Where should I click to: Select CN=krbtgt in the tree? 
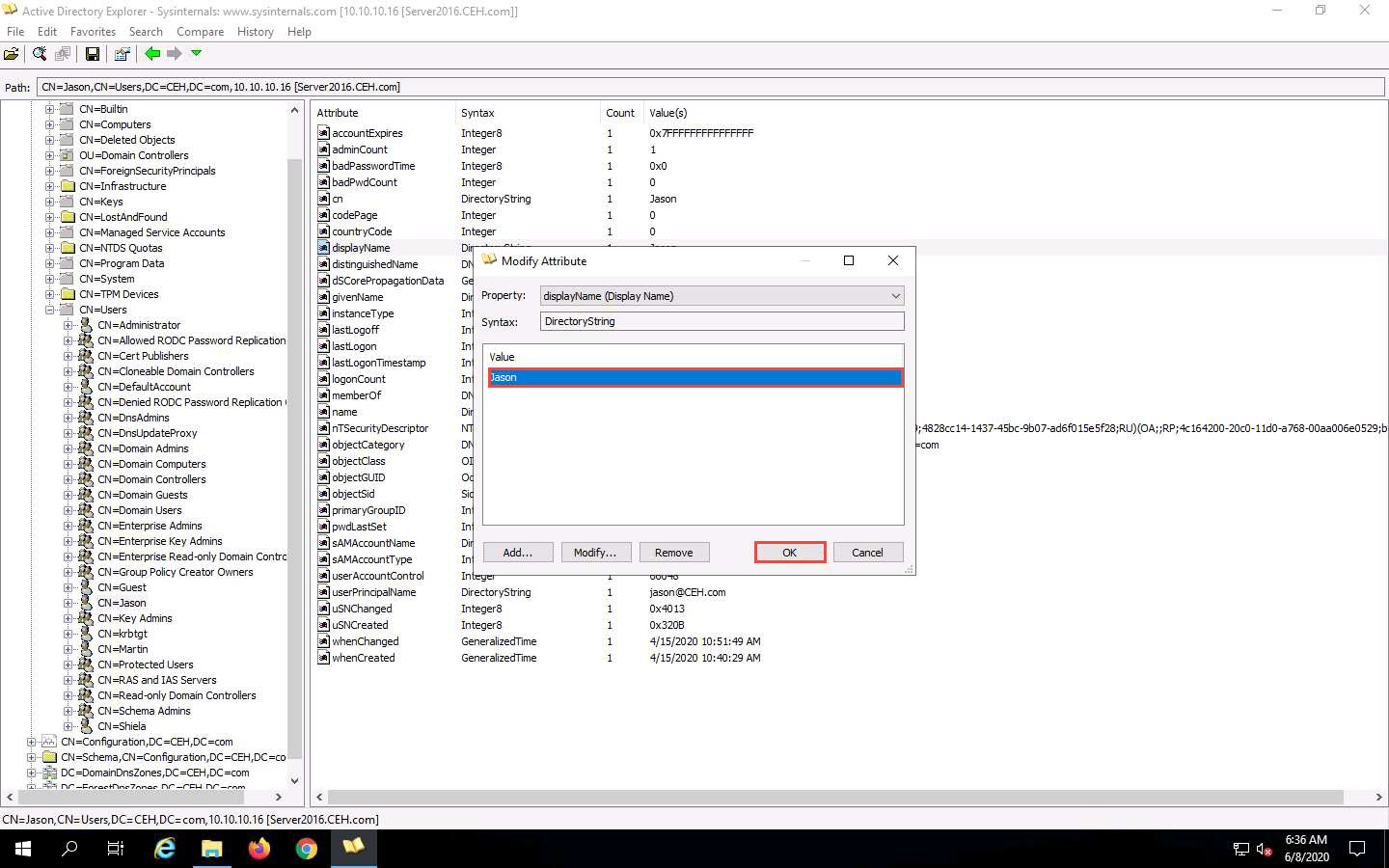(123, 634)
